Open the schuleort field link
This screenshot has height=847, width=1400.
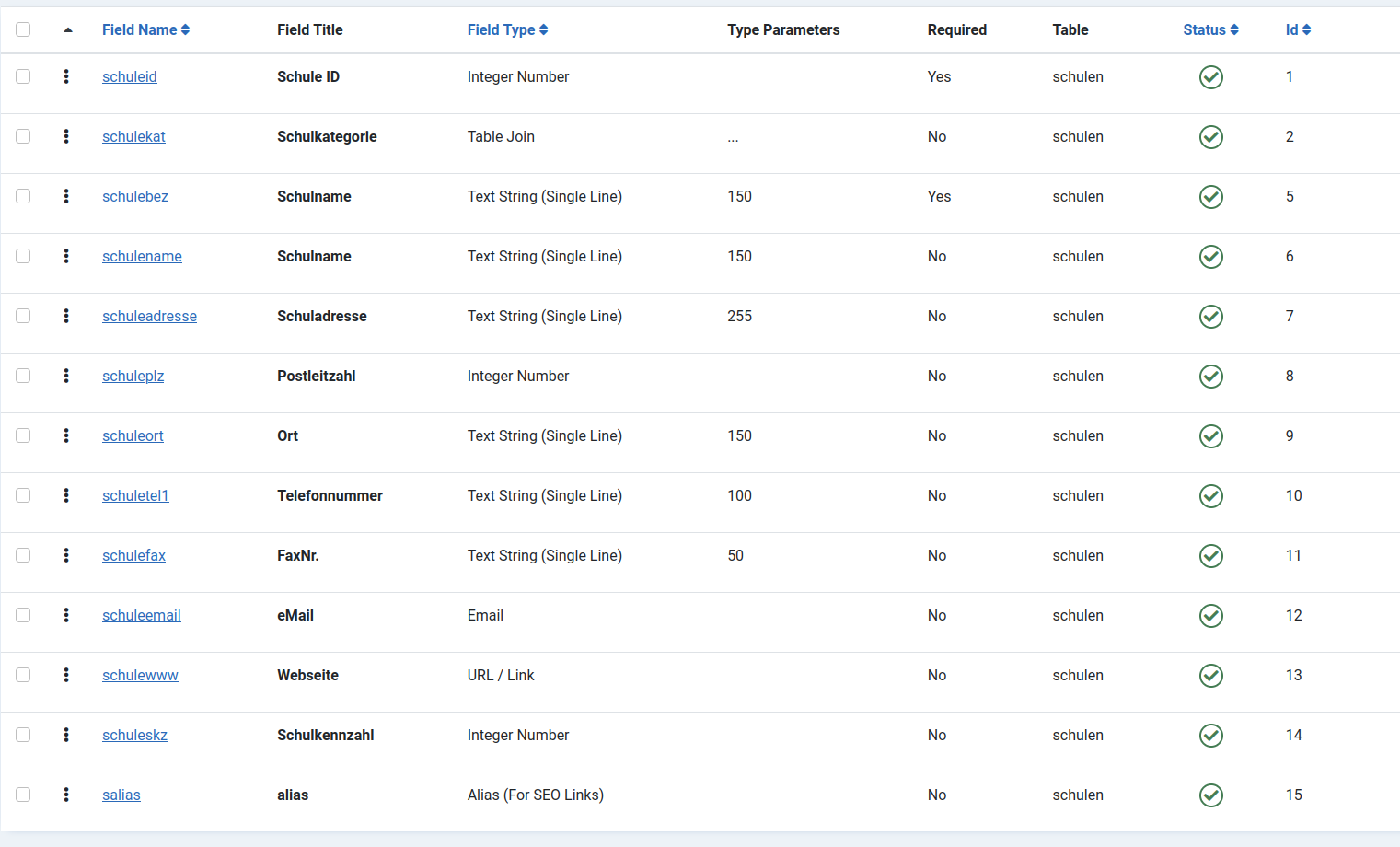coord(133,436)
